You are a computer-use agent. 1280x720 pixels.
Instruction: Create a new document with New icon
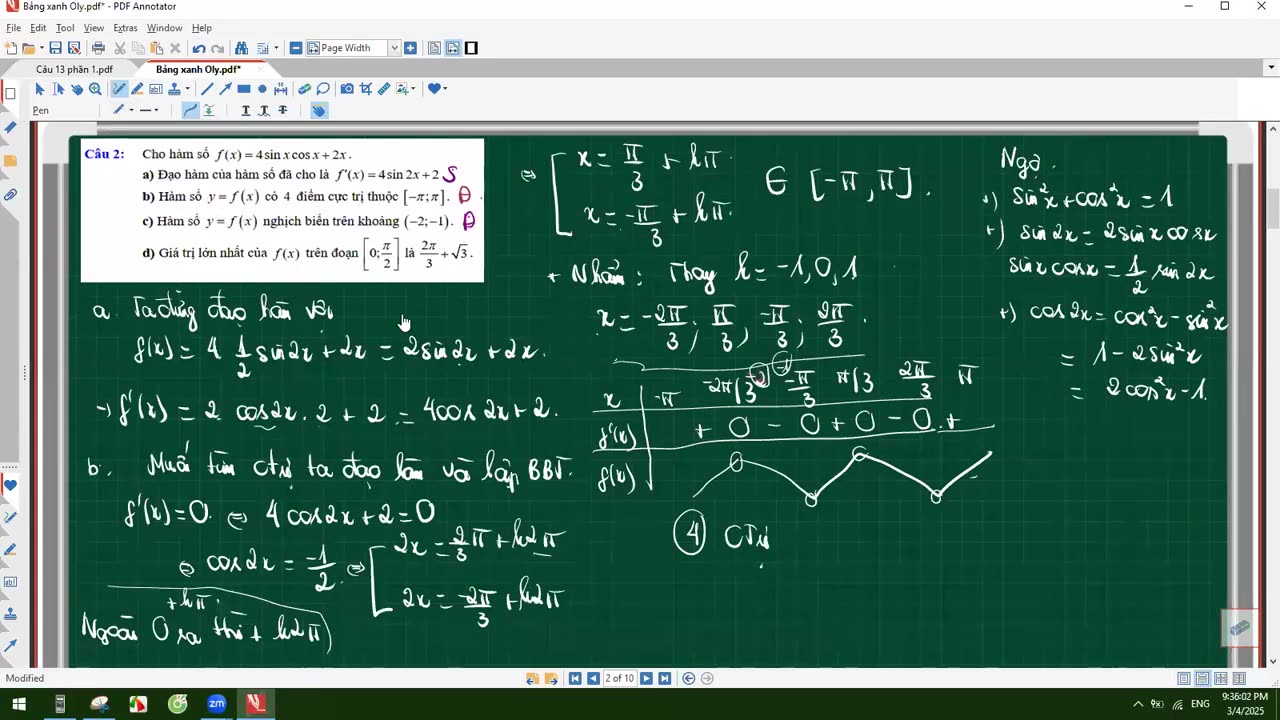tap(10, 48)
